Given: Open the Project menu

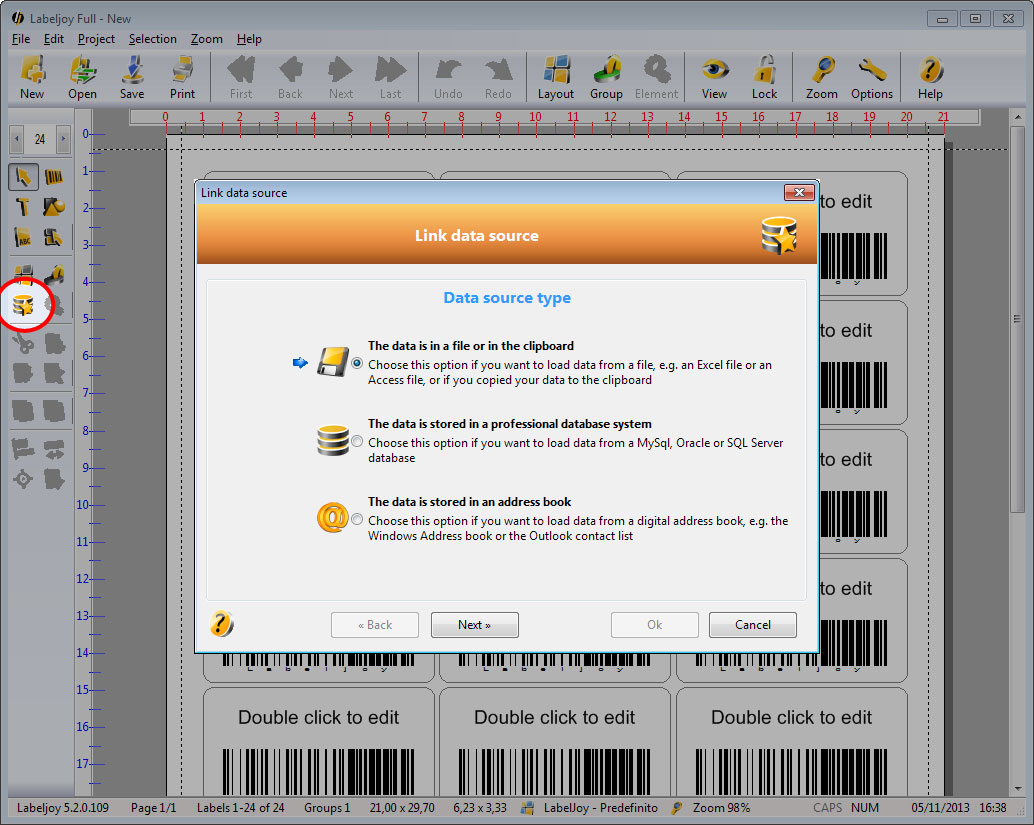Looking at the screenshot, I should pos(96,39).
